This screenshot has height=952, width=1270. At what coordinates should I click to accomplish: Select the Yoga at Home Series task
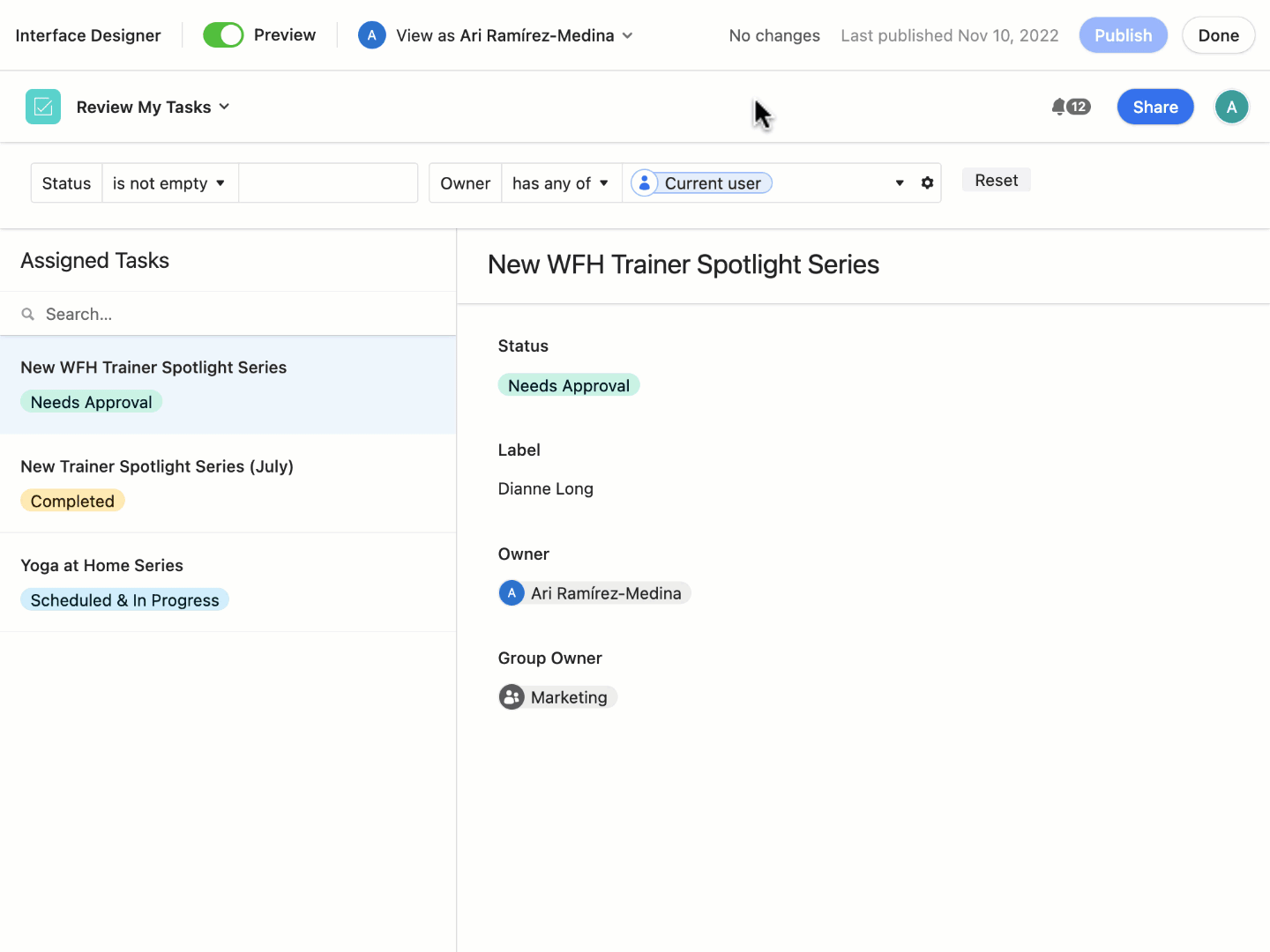[x=102, y=565]
